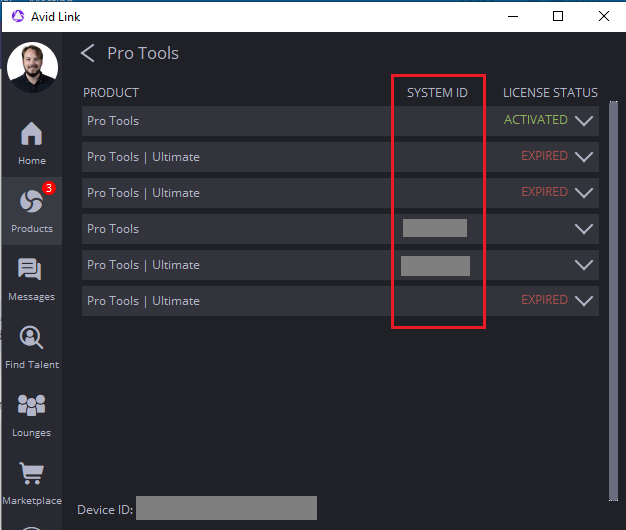The height and width of the screenshot is (530, 626).
Task: Click the Device ID label
Action: click(x=105, y=510)
